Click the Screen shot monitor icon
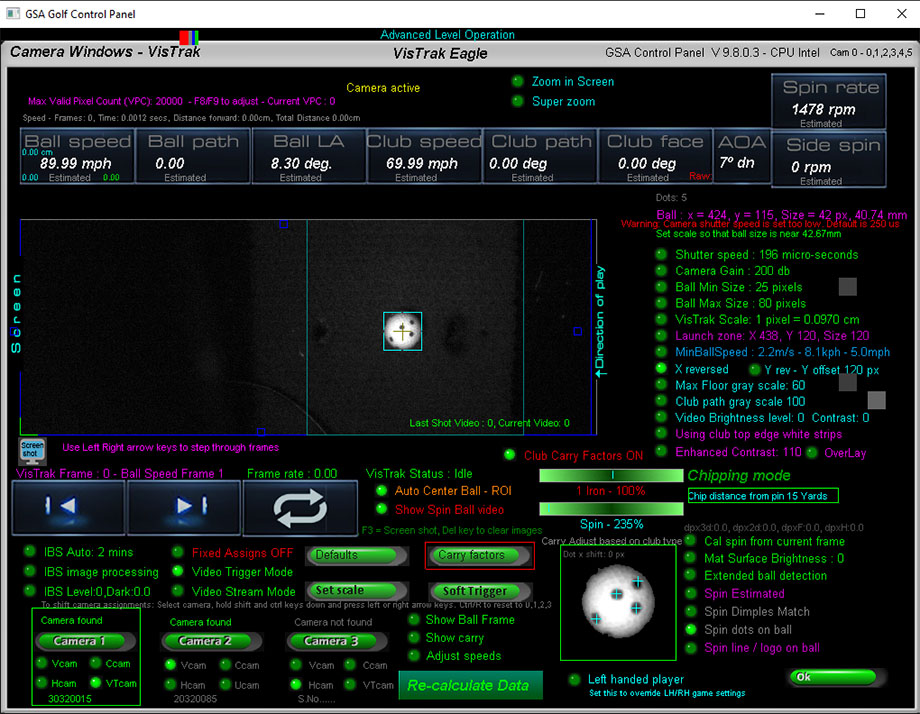This screenshot has width=920, height=714. pos(32,451)
